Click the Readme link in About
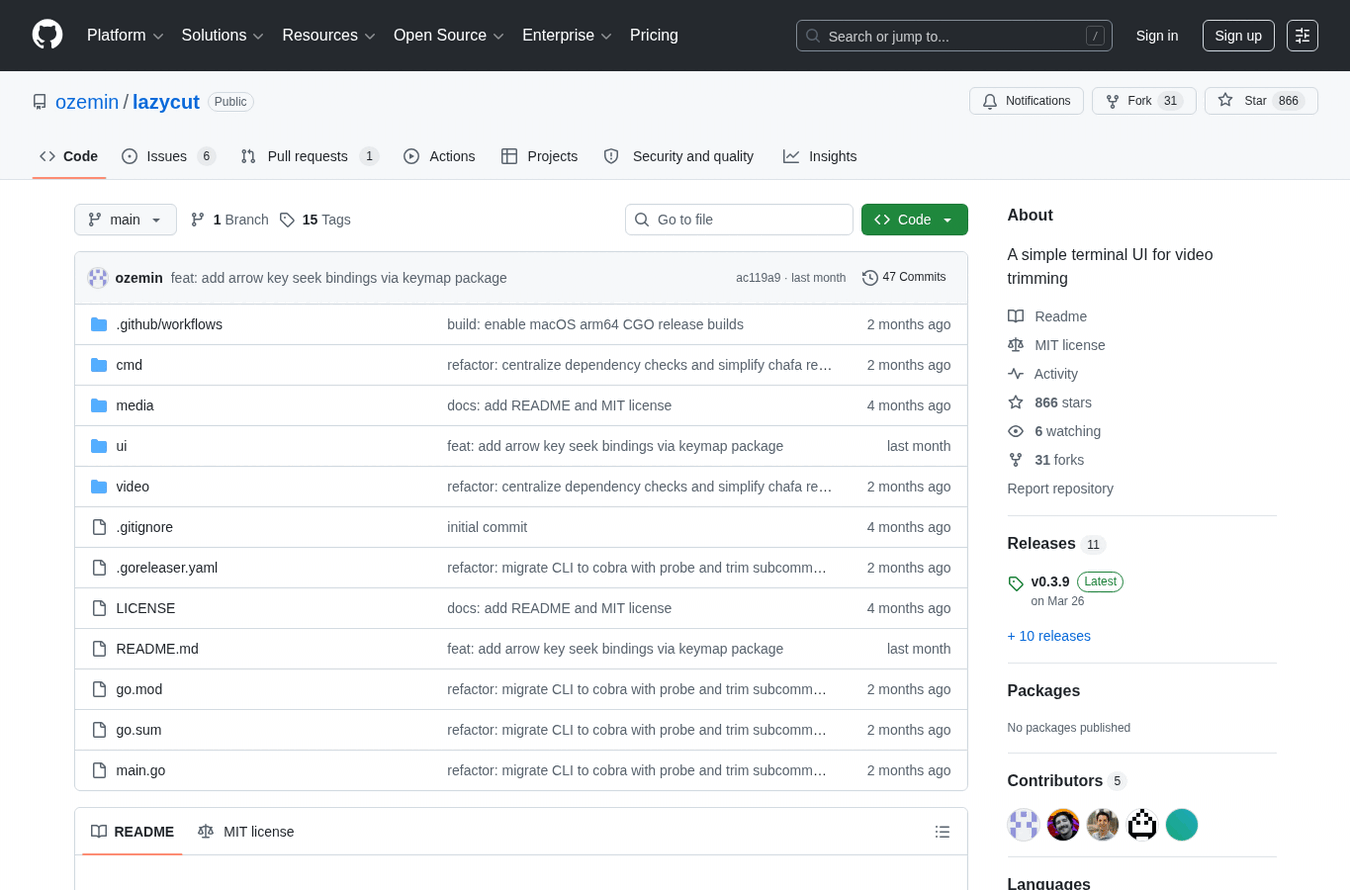Screen dimensions: 1350x890 tap(1047, 316)
